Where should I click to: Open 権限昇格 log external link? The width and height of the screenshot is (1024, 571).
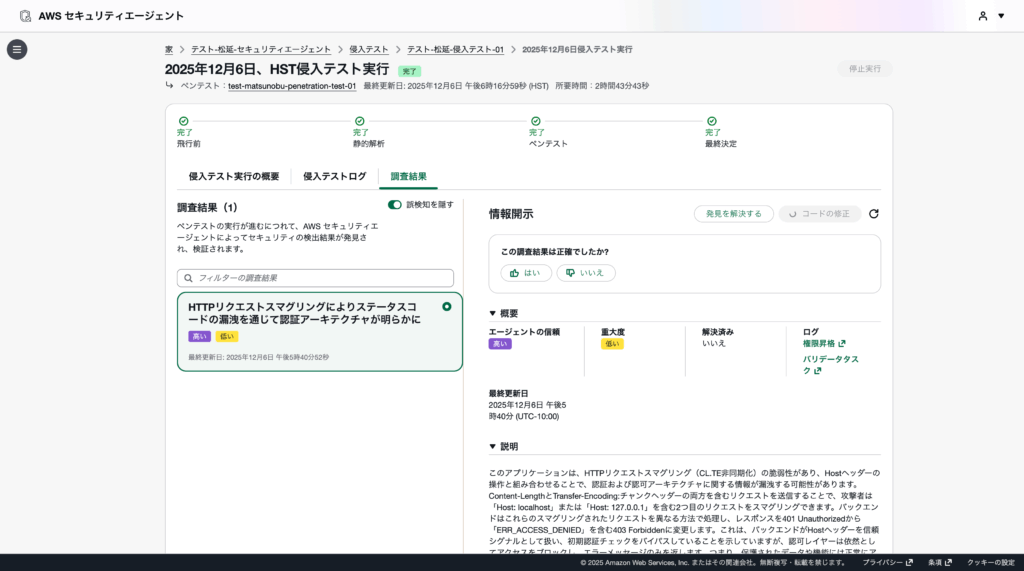[x=824, y=343]
